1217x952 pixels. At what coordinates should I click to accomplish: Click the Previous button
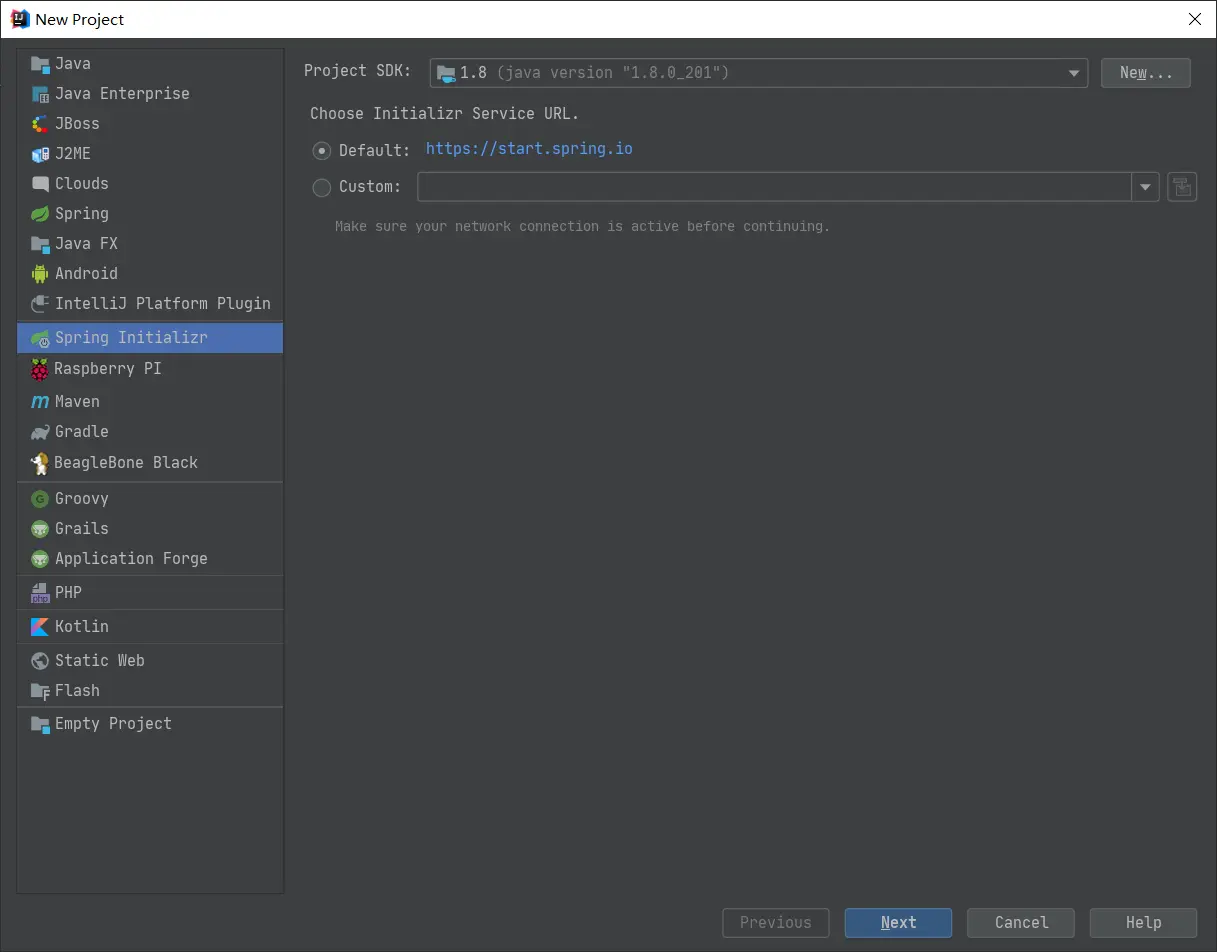click(776, 923)
